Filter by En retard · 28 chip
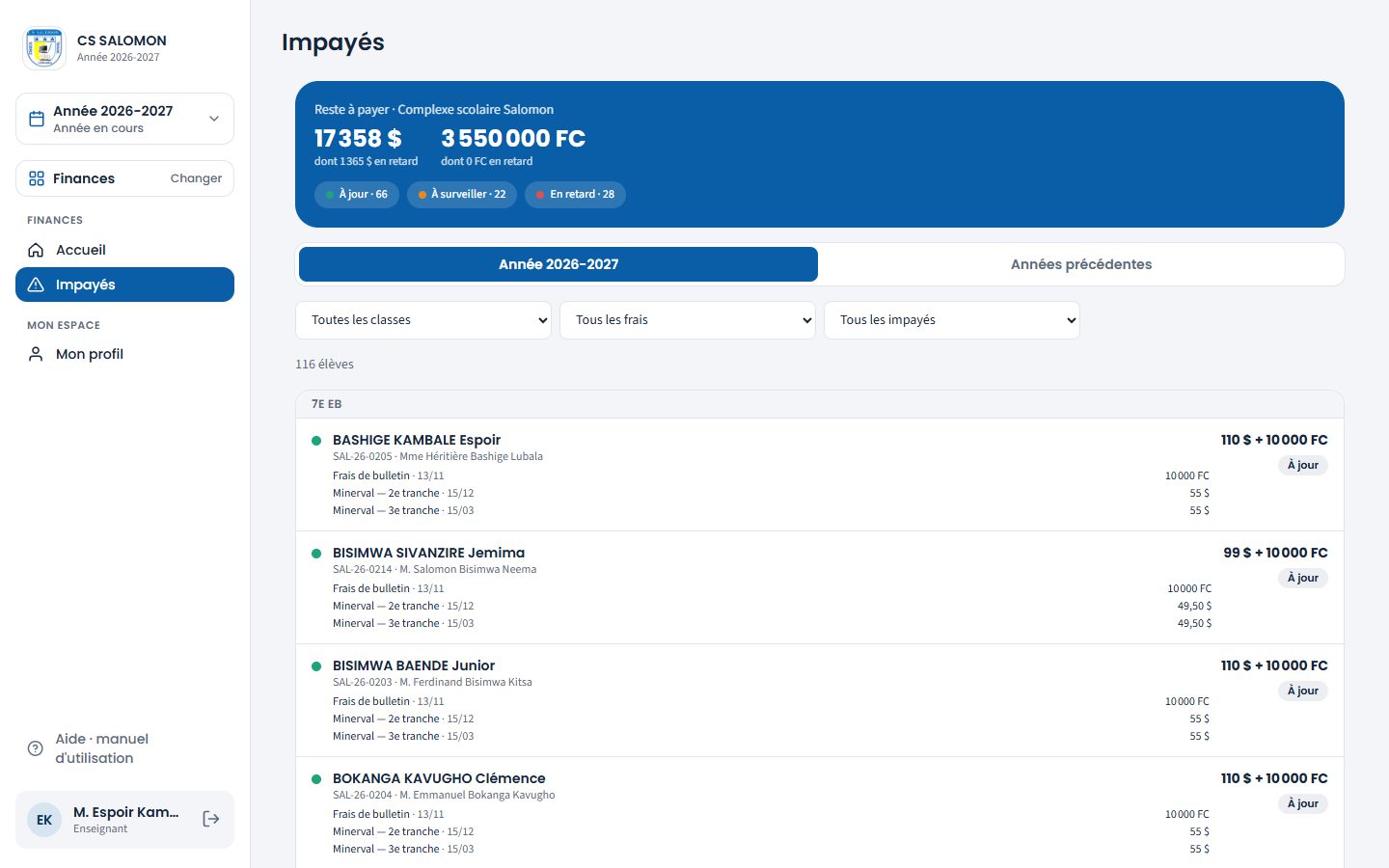 tap(576, 194)
